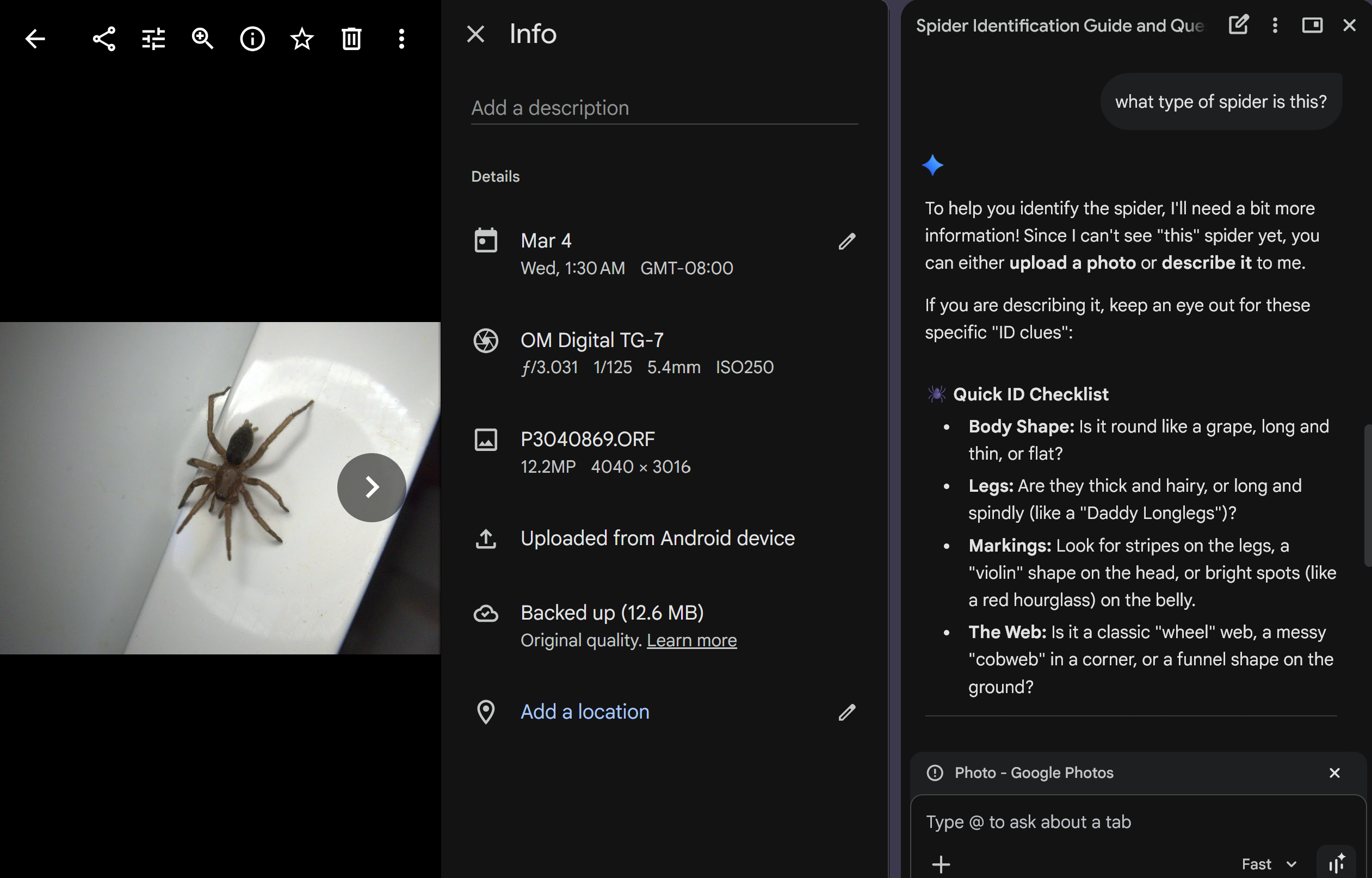This screenshot has height=878, width=1372.
Task: Mark photo as favorite with star
Action: tap(301, 39)
